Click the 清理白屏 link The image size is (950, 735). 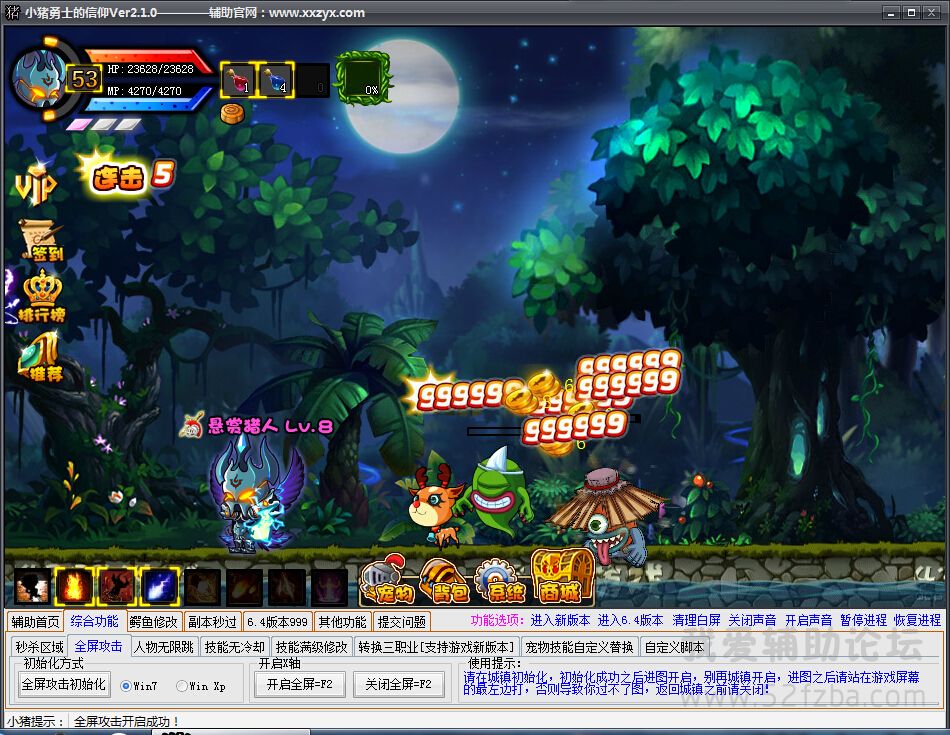tap(697, 620)
